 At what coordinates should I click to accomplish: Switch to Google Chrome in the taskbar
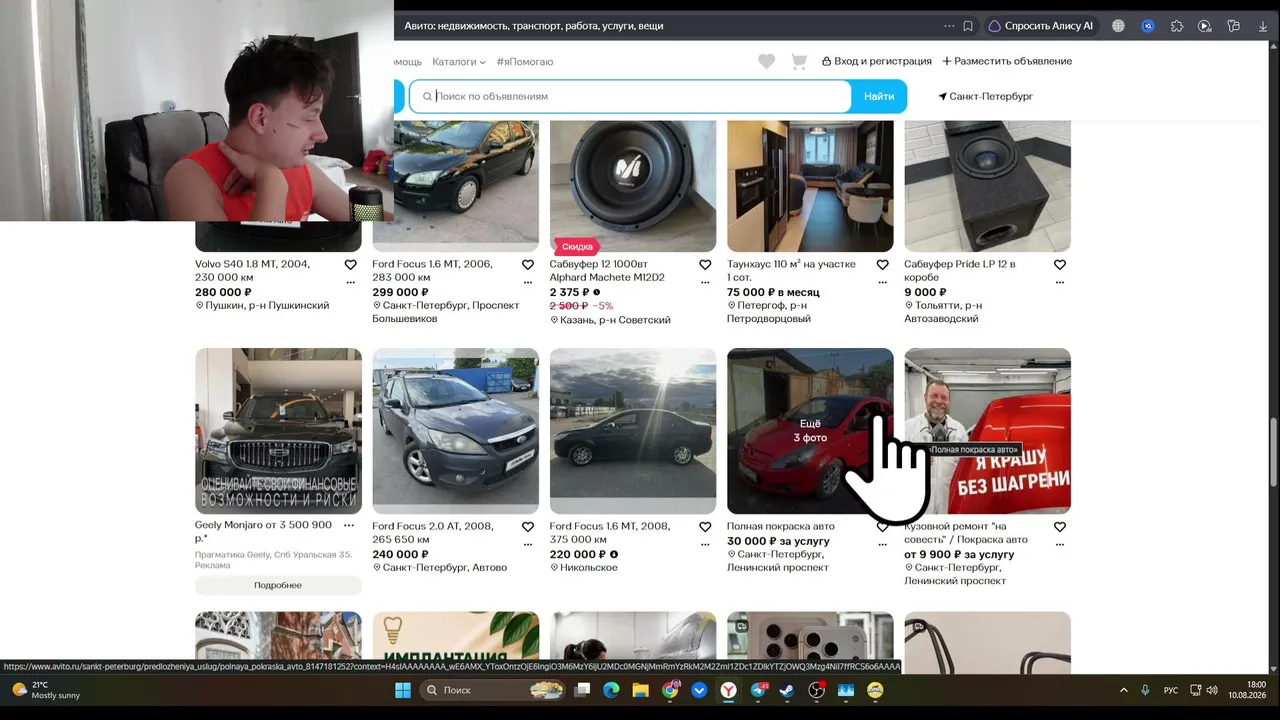tap(670, 690)
